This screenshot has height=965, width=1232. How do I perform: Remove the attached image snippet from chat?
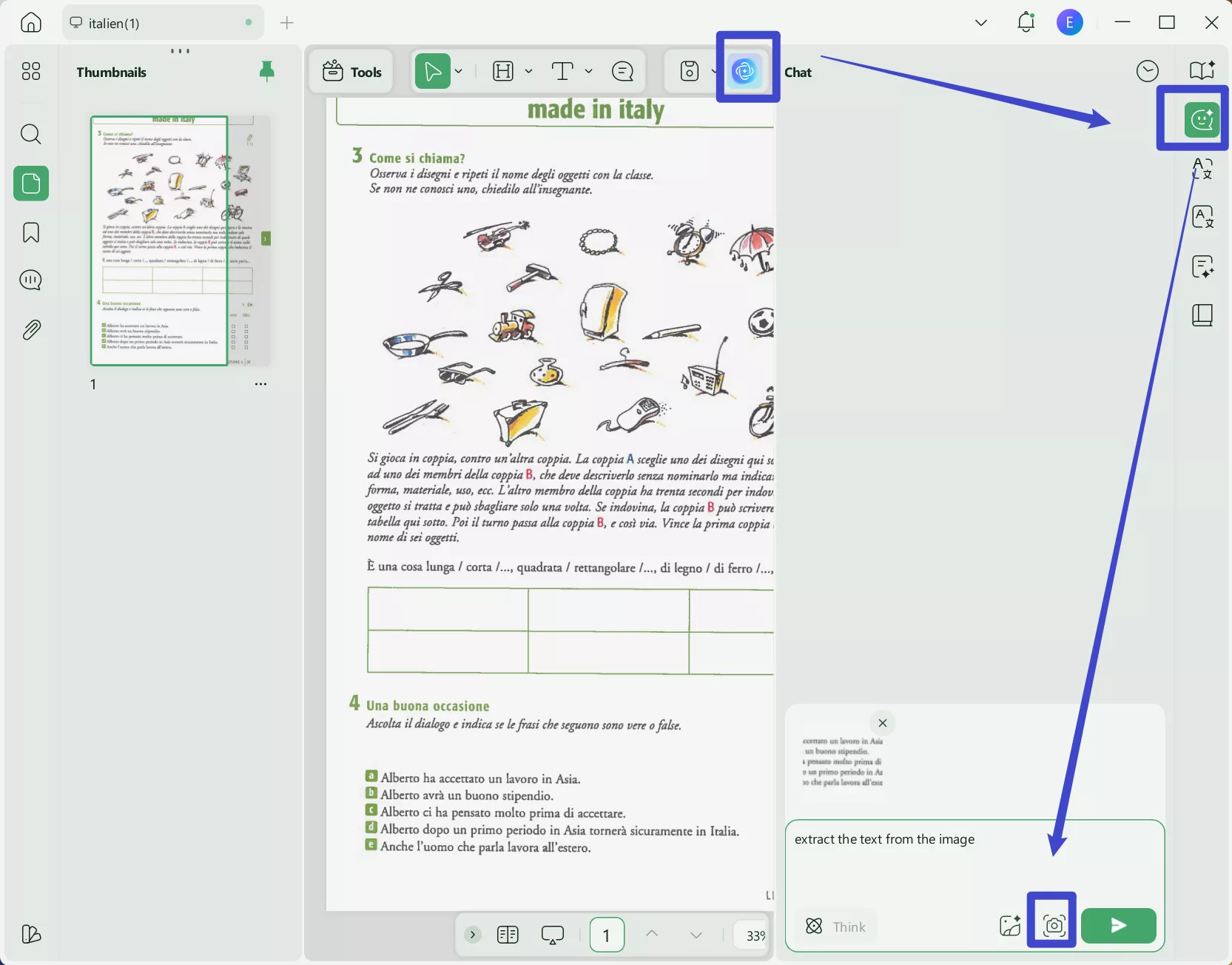click(x=883, y=723)
